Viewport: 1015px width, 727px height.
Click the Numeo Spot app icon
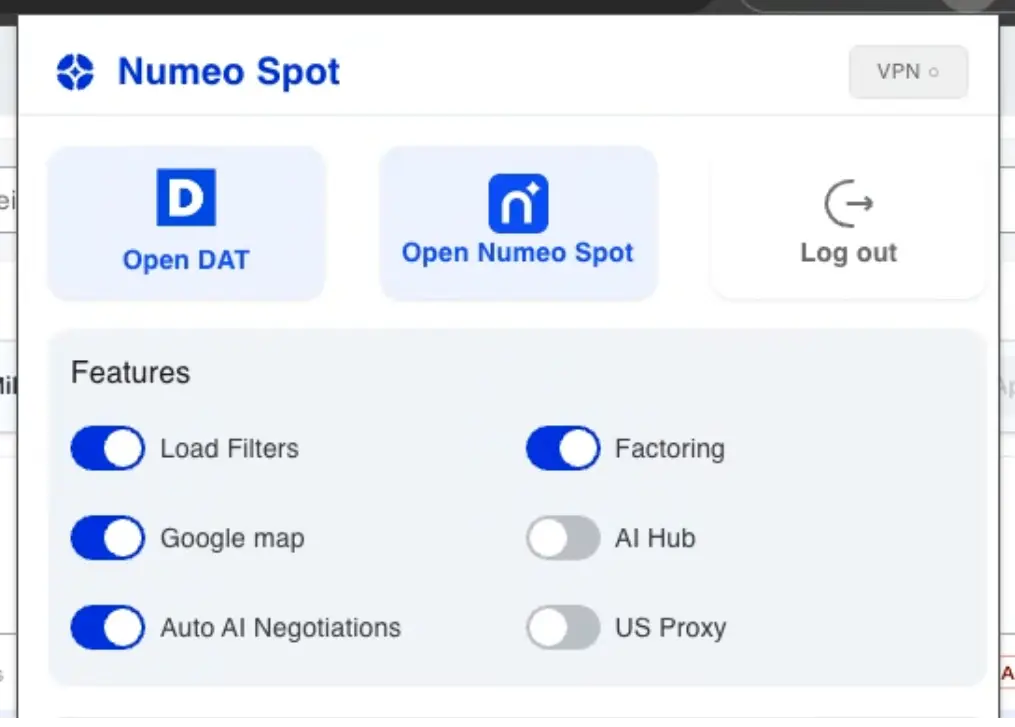(518, 203)
